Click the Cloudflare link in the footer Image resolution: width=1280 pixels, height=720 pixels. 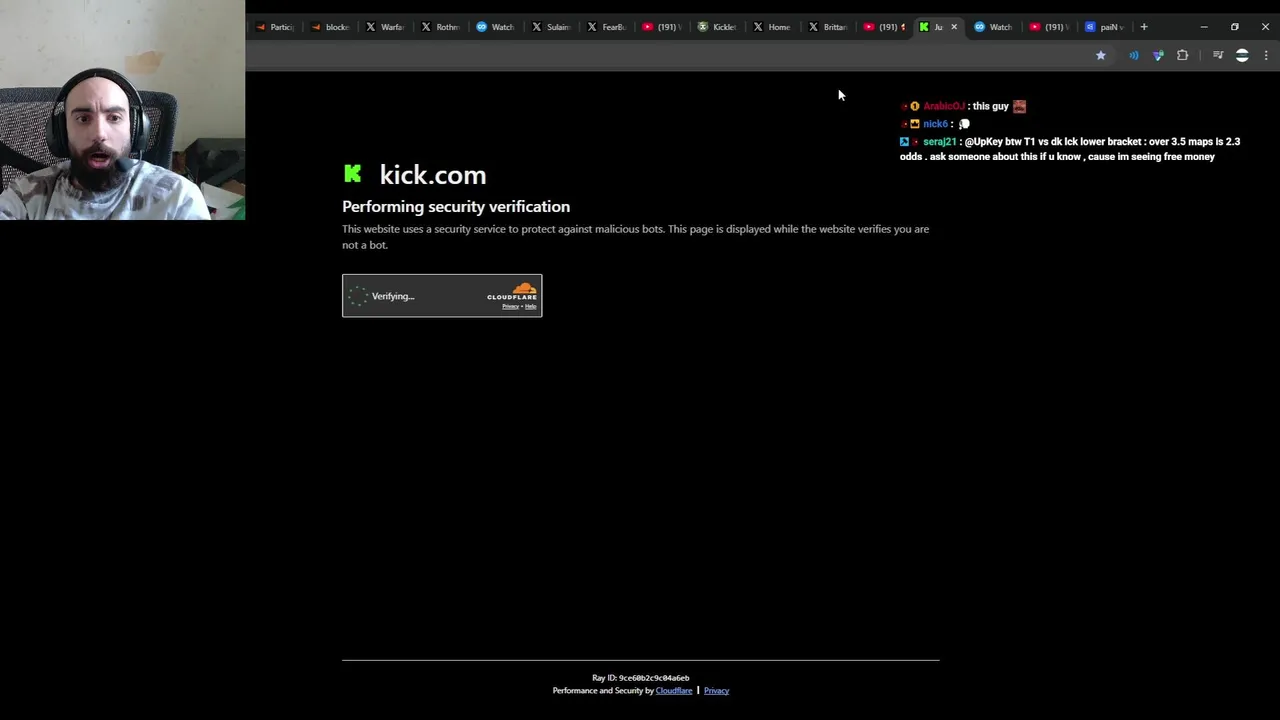[674, 691]
